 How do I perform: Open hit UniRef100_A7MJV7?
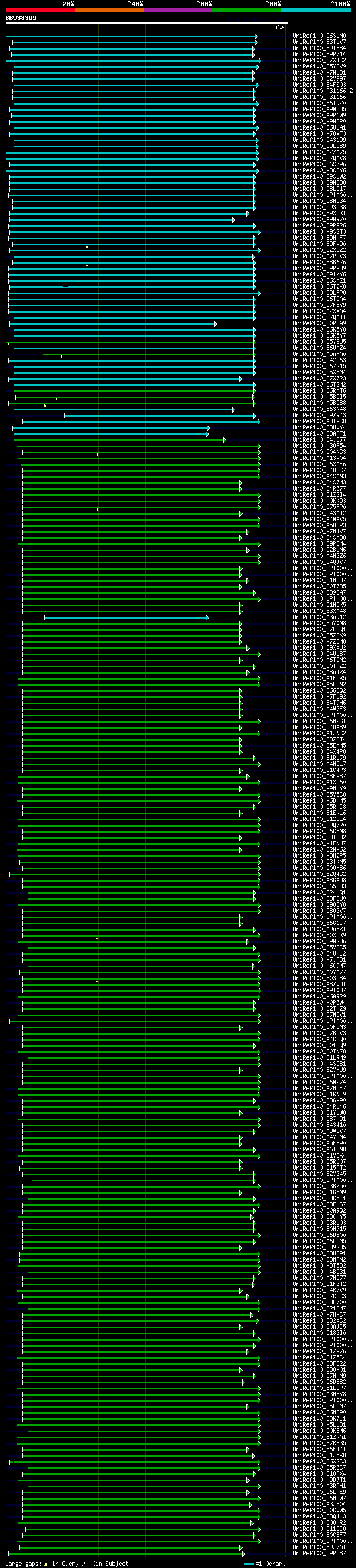(319, 531)
